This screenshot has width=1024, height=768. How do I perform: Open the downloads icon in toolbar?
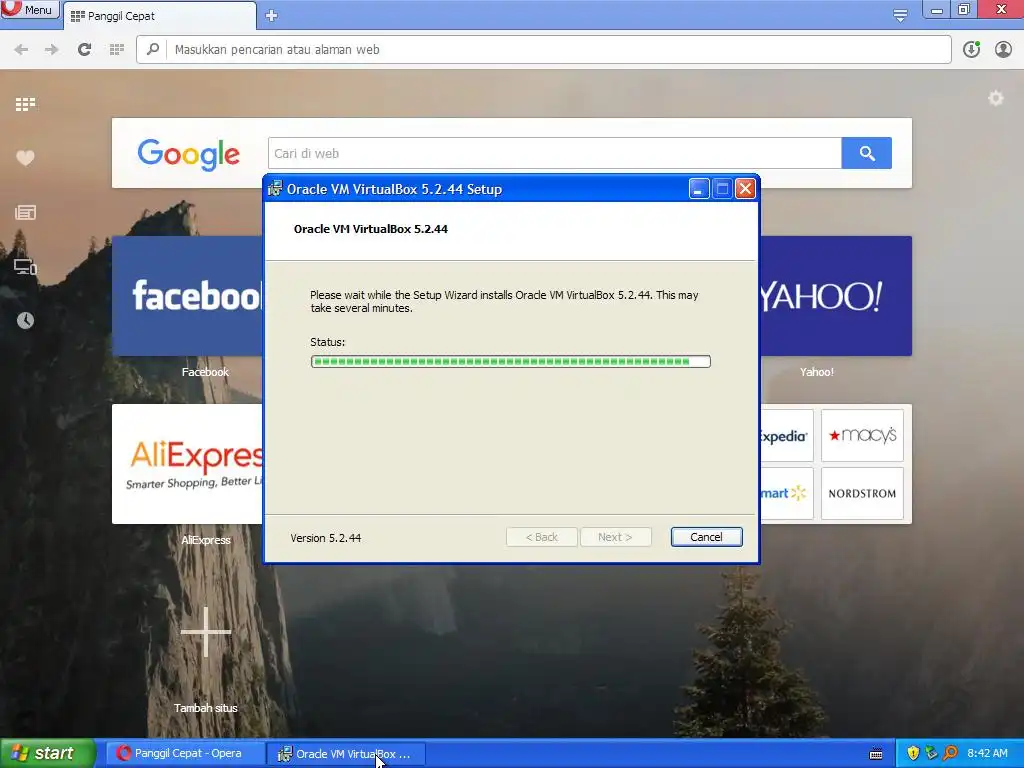coord(971,50)
